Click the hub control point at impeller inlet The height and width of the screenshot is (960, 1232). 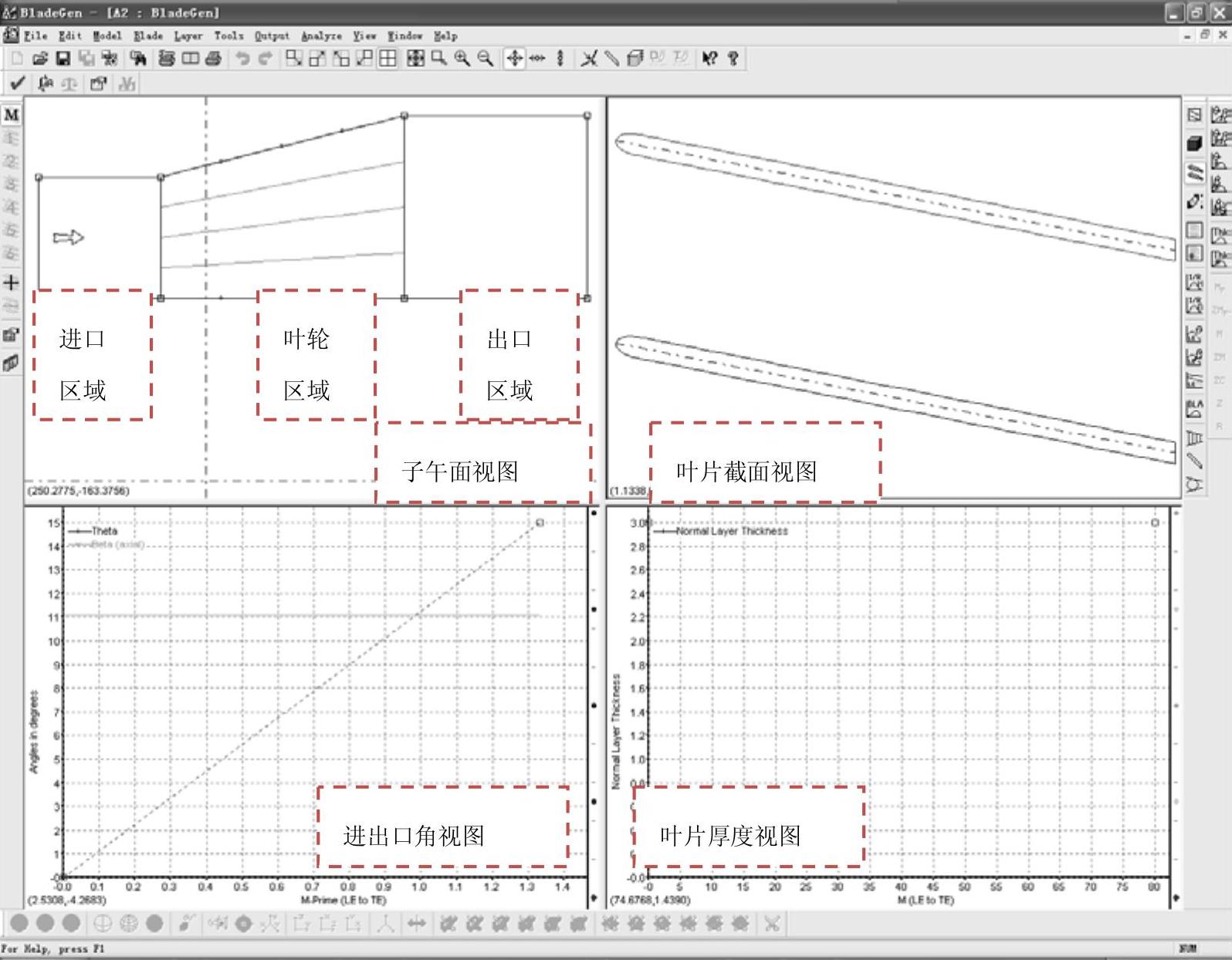[x=161, y=298]
